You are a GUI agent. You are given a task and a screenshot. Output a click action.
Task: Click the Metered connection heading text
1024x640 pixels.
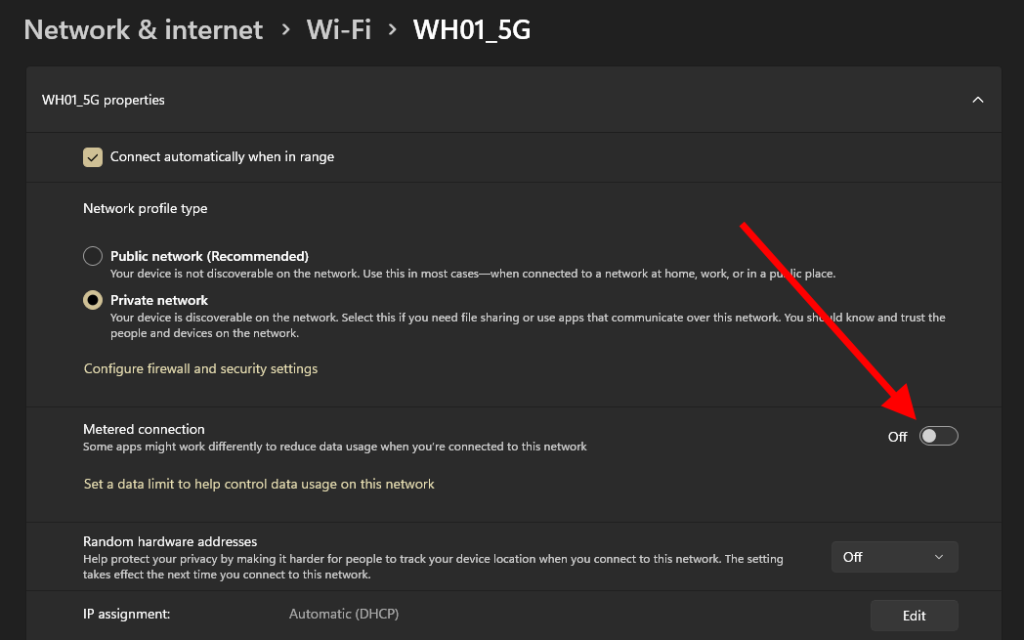click(144, 429)
